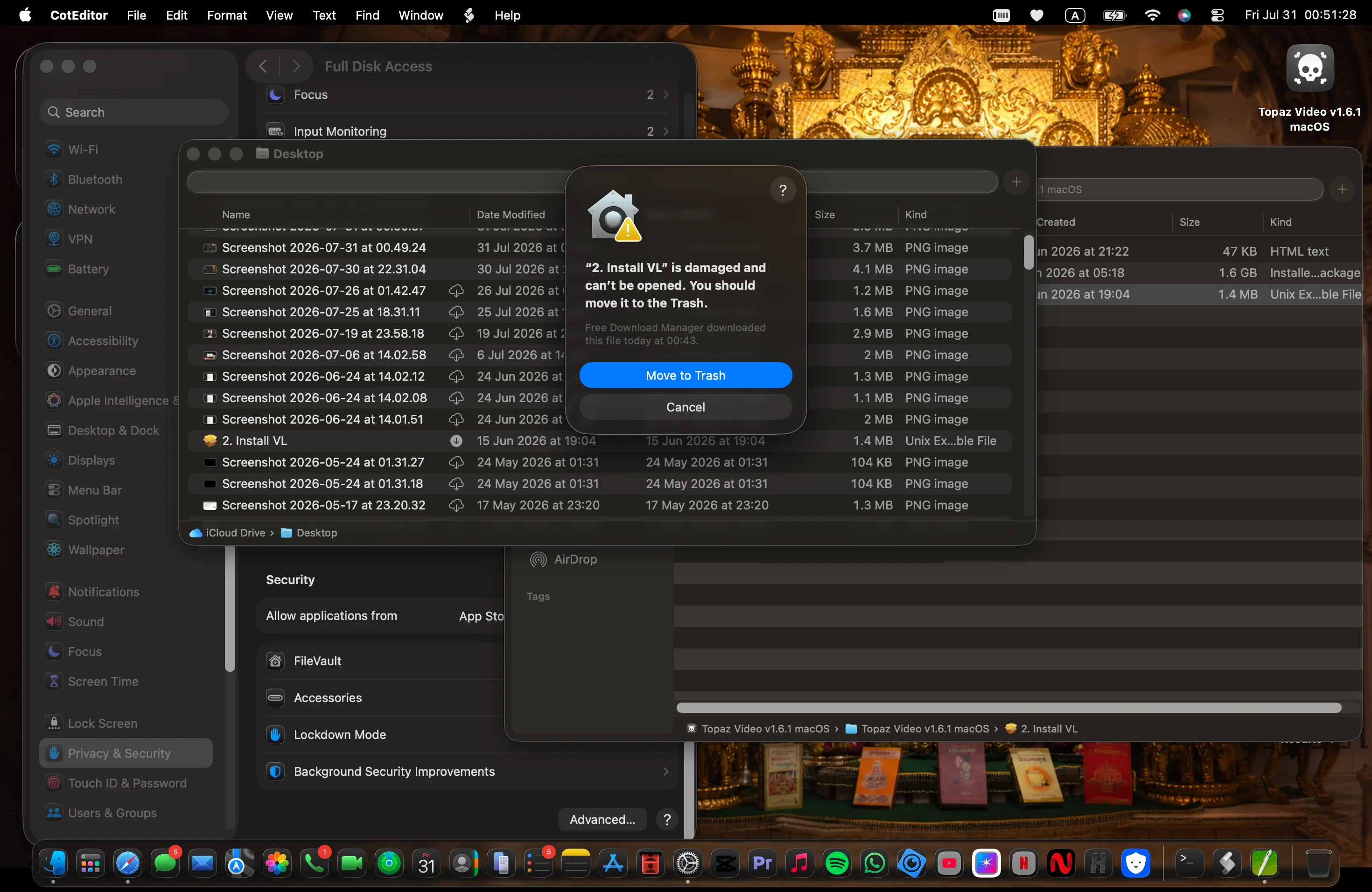Screen dimensions: 1372x892
Task: Click the Spotlight icon in the Settings sidebar
Action: pyautogui.click(x=54, y=520)
